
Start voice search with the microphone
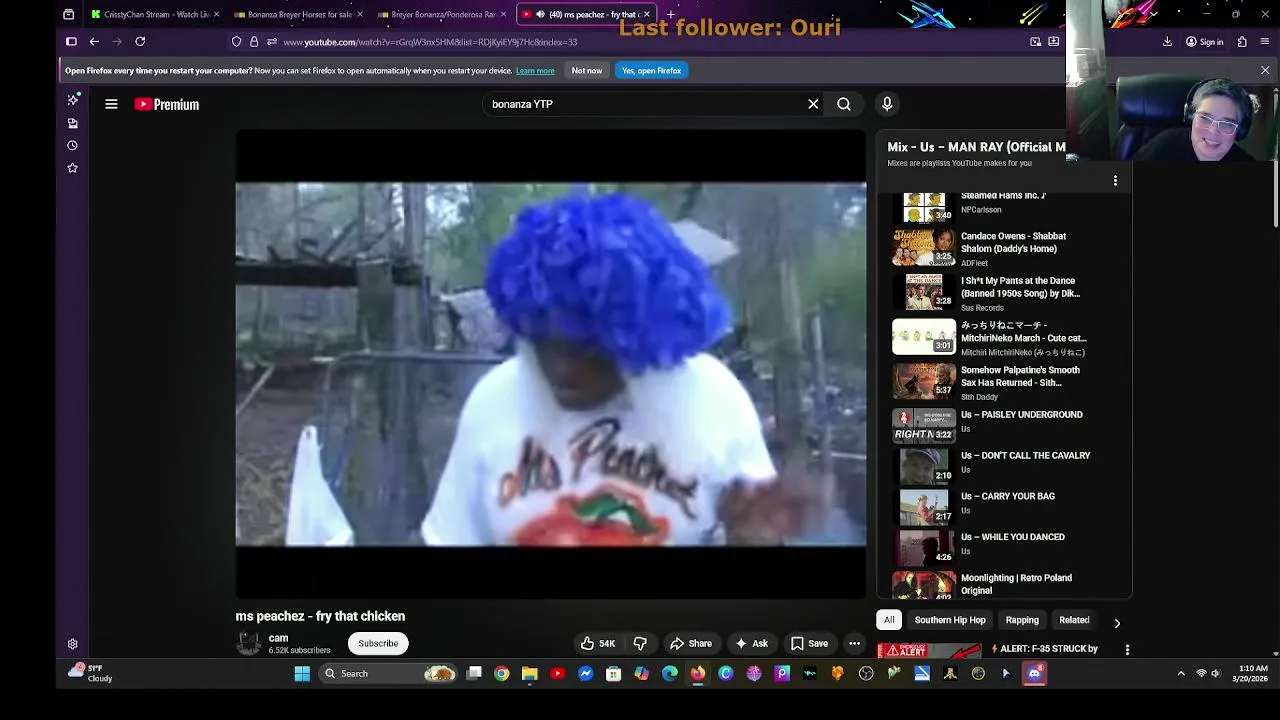(886, 104)
